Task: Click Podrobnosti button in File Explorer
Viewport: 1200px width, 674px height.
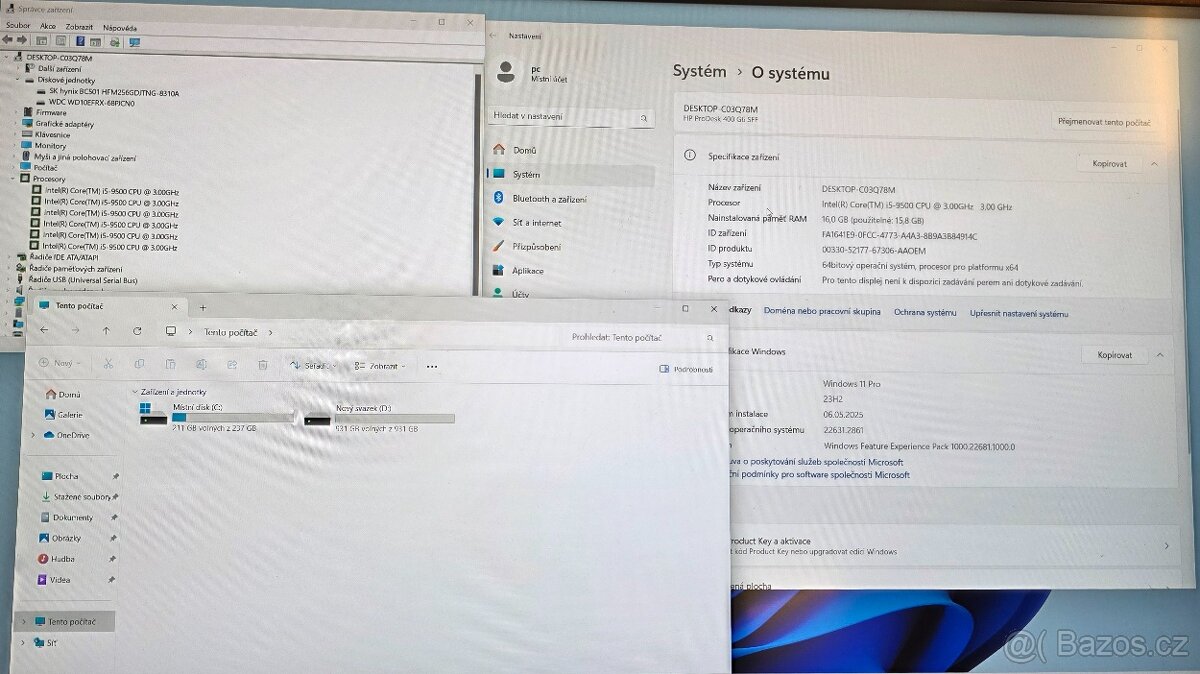Action: tap(686, 369)
